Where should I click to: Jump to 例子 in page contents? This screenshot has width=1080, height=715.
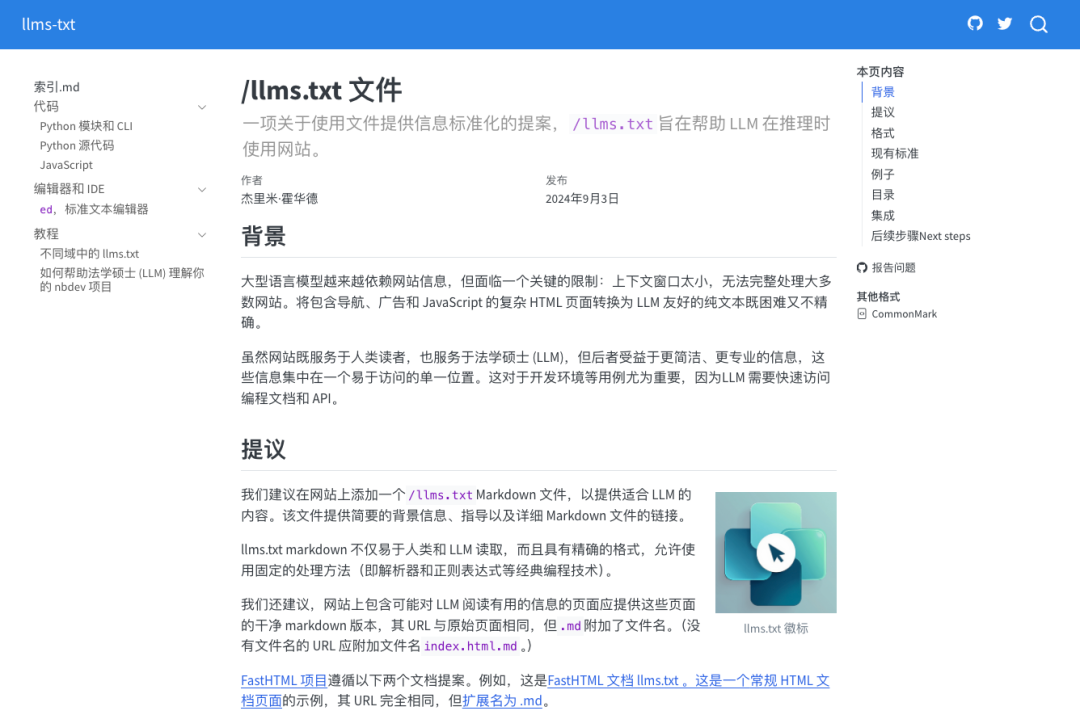coord(882,174)
